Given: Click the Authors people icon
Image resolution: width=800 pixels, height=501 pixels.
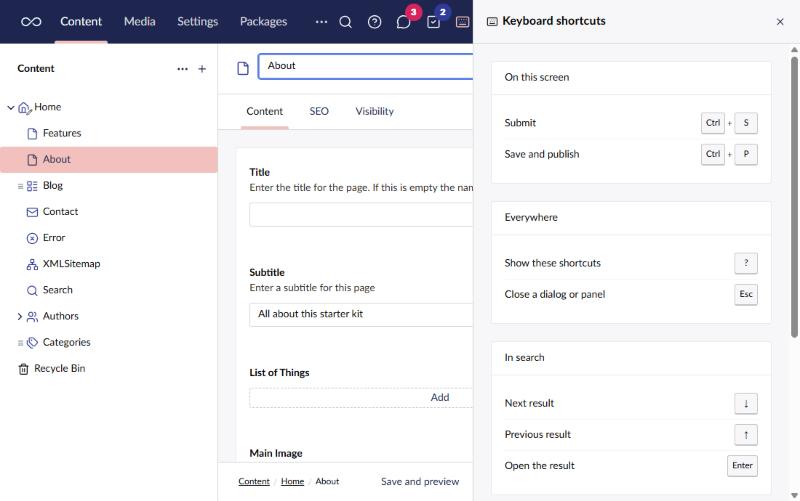Looking at the screenshot, I should click(32, 316).
